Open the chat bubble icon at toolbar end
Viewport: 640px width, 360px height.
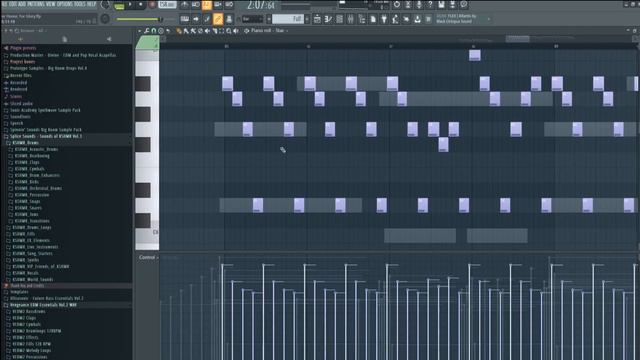[x=463, y=4]
